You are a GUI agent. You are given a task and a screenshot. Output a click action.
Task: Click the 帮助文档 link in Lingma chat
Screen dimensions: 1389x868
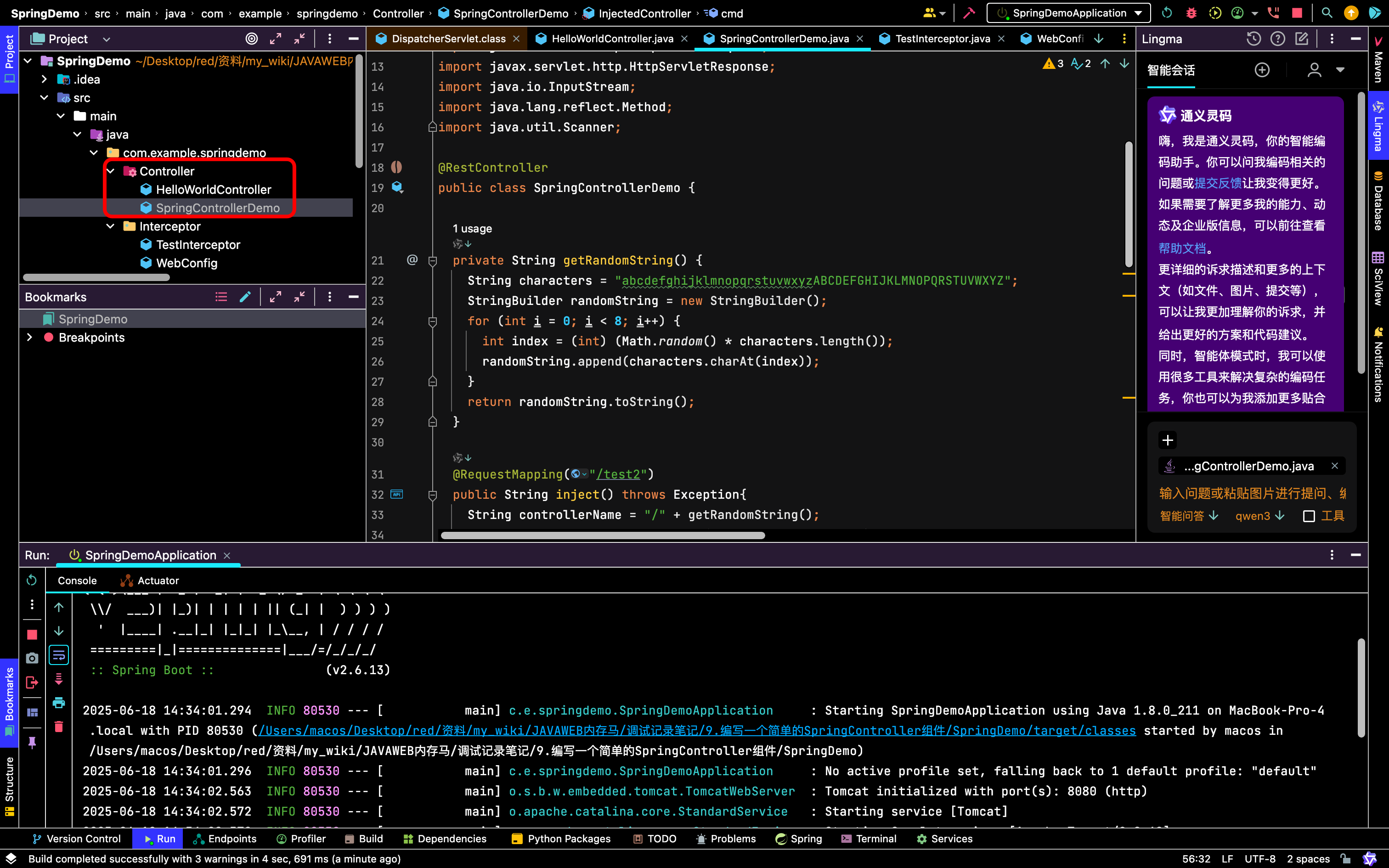click(x=1182, y=248)
